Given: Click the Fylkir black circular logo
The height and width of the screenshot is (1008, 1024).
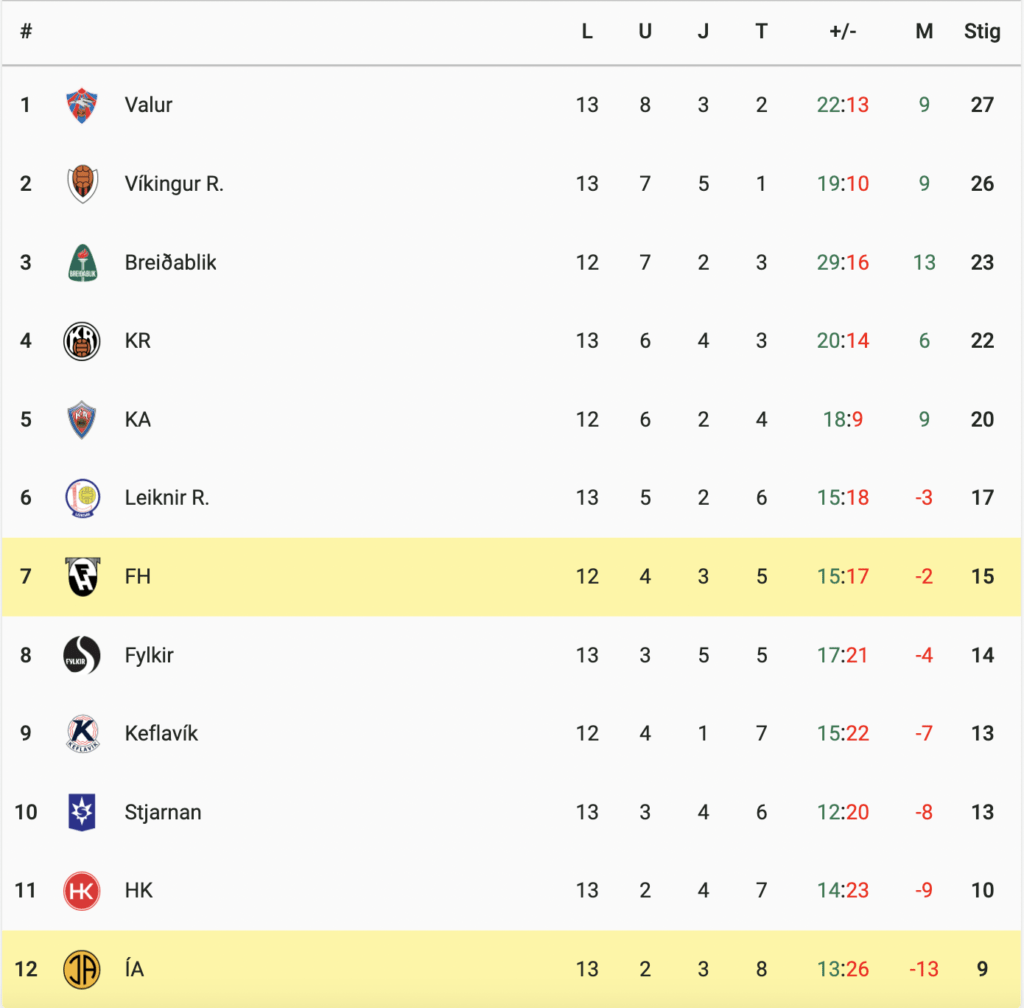Looking at the screenshot, I should [x=82, y=655].
